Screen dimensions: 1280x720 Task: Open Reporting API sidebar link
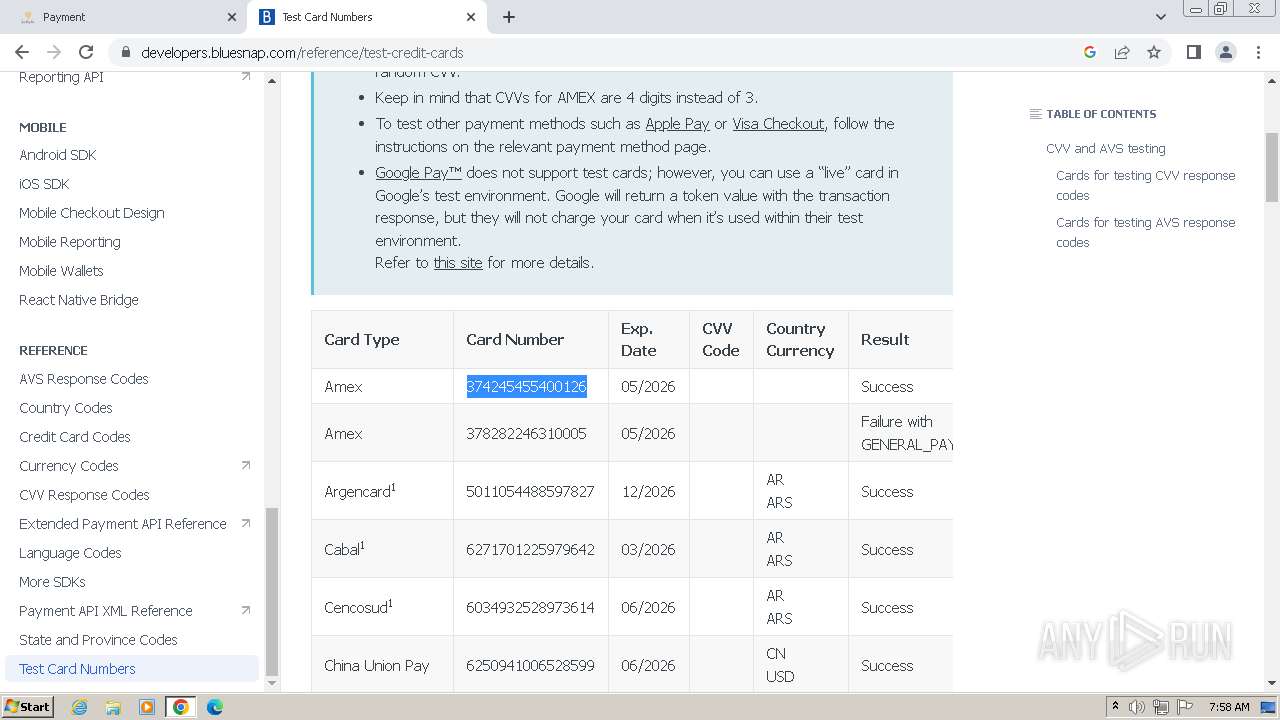point(61,77)
